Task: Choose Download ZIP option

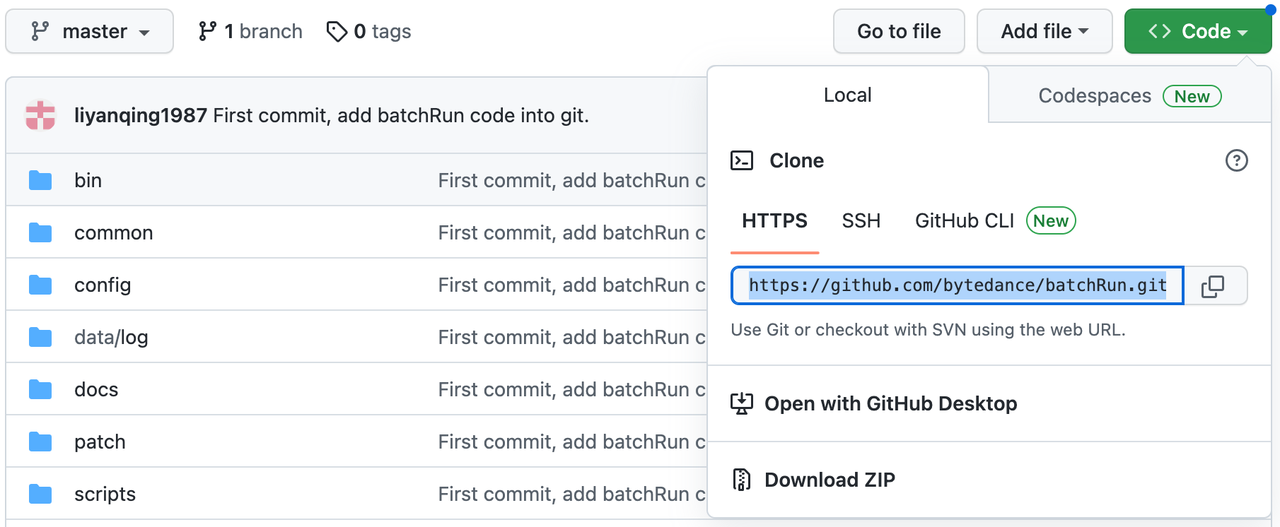Action: click(x=829, y=480)
